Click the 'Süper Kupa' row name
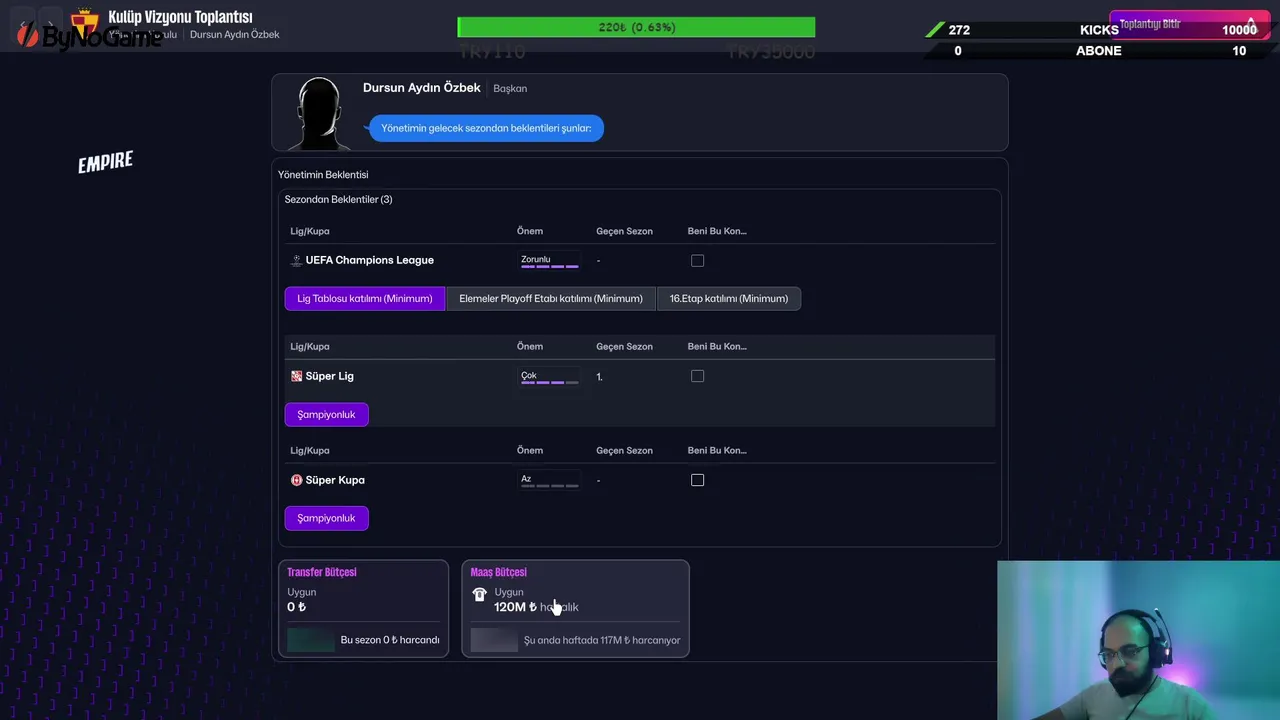Image resolution: width=1280 pixels, height=720 pixels. (x=335, y=480)
